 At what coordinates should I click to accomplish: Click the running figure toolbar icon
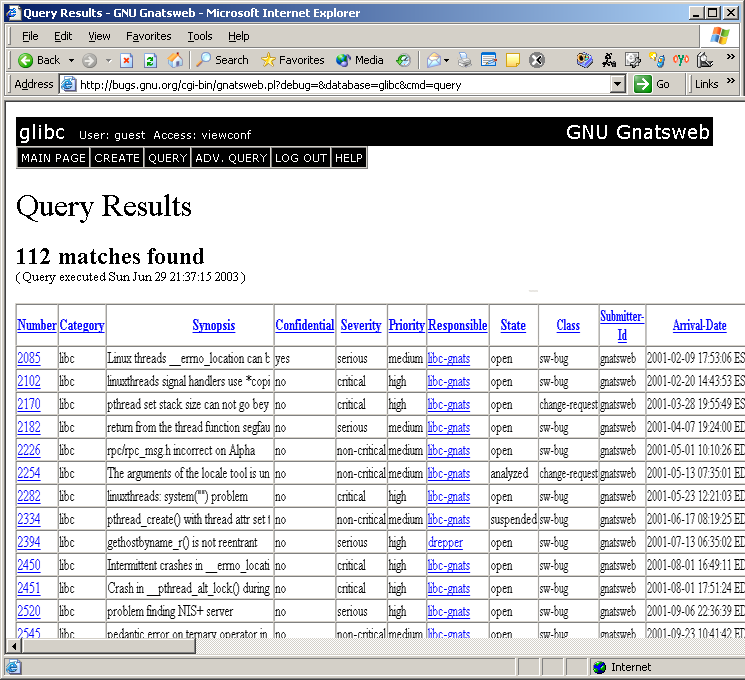609,60
